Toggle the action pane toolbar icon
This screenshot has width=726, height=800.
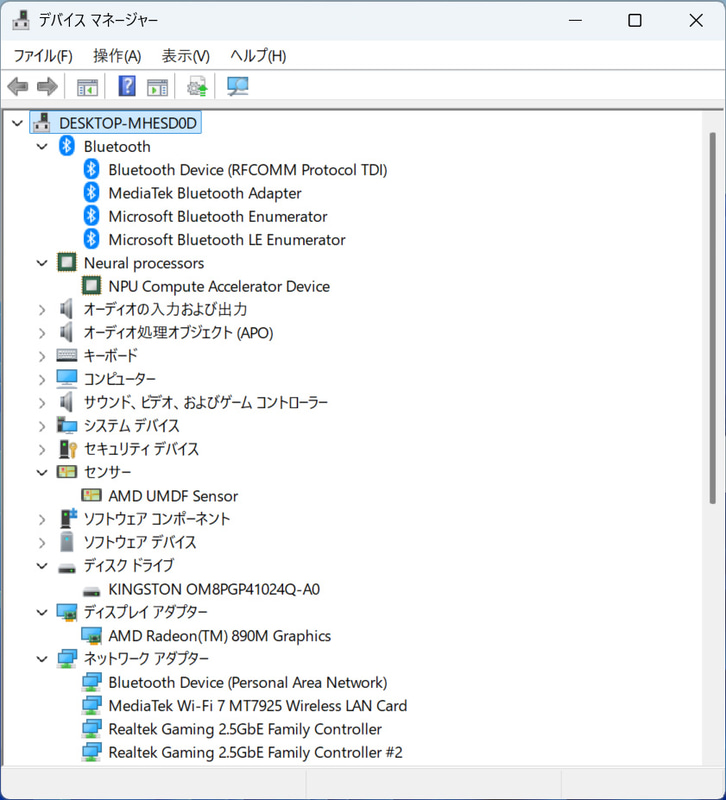(157, 87)
